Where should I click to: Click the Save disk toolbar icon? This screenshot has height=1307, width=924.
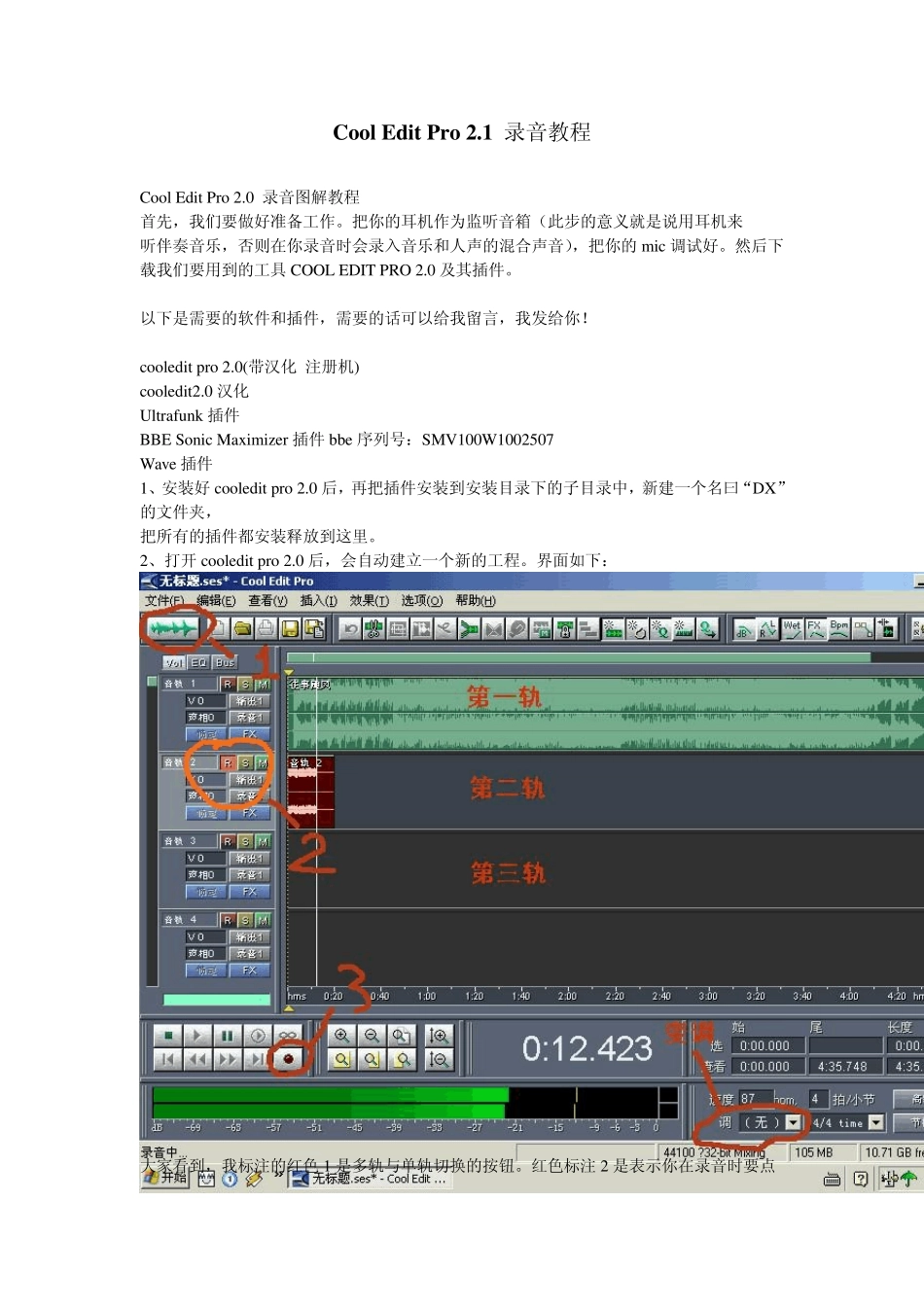(290, 629)
